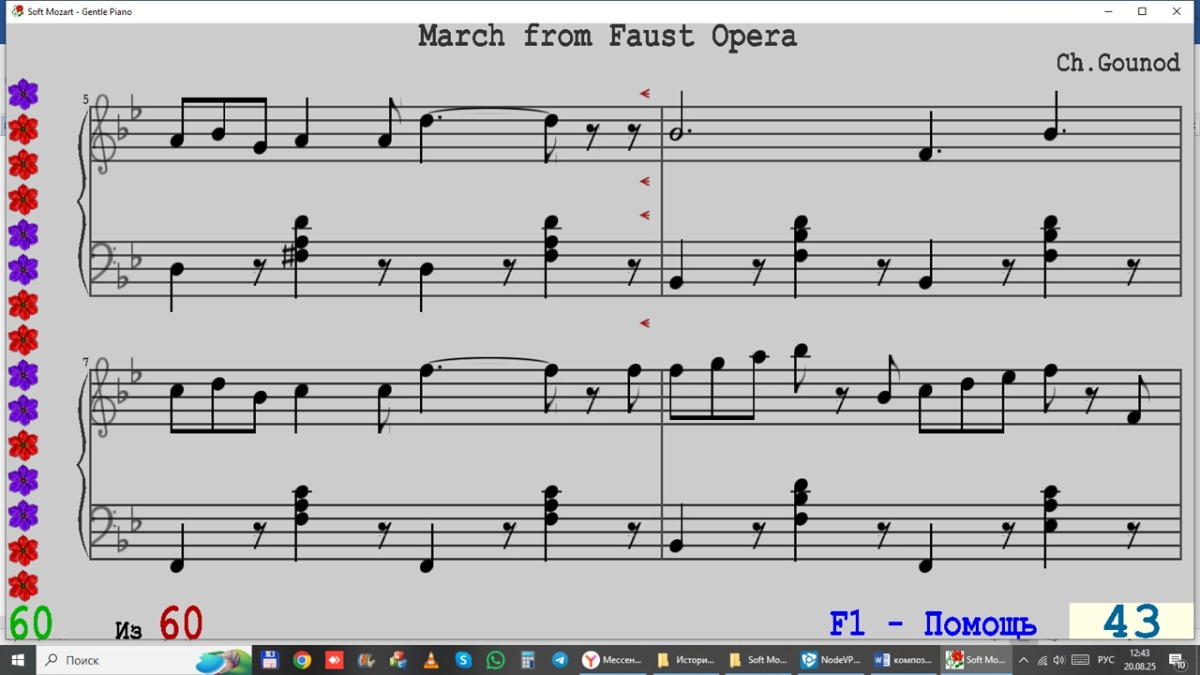Switch input language via РУС indicator
Screen dimensions: 1200x675
[1106, 660]
